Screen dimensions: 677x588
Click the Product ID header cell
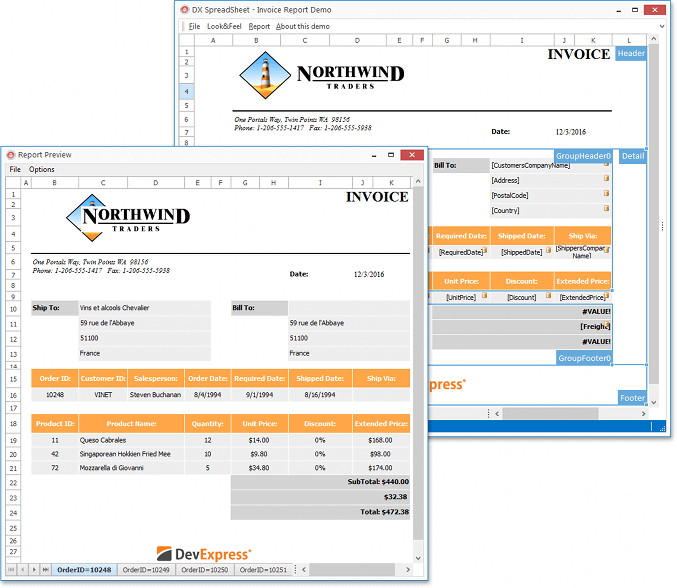click(x=55, y=424)
